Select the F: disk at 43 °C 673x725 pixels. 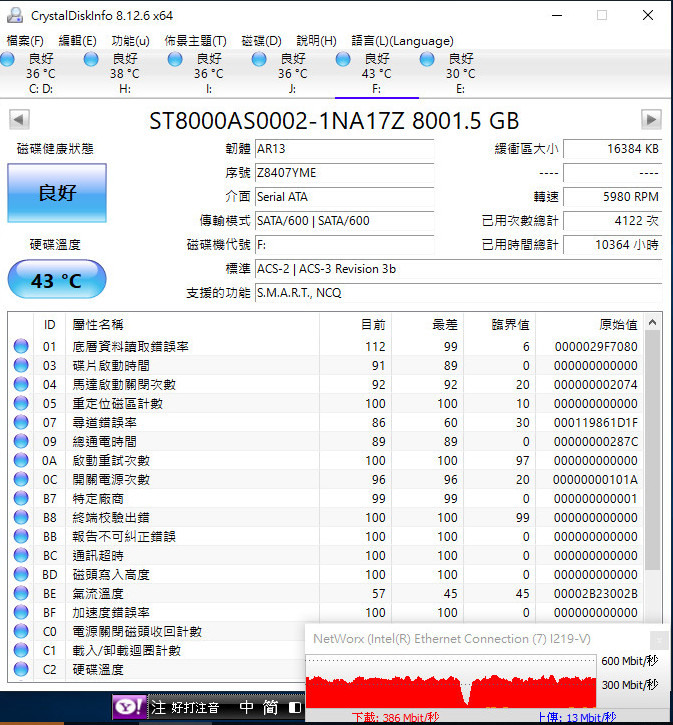pos(377,73)
